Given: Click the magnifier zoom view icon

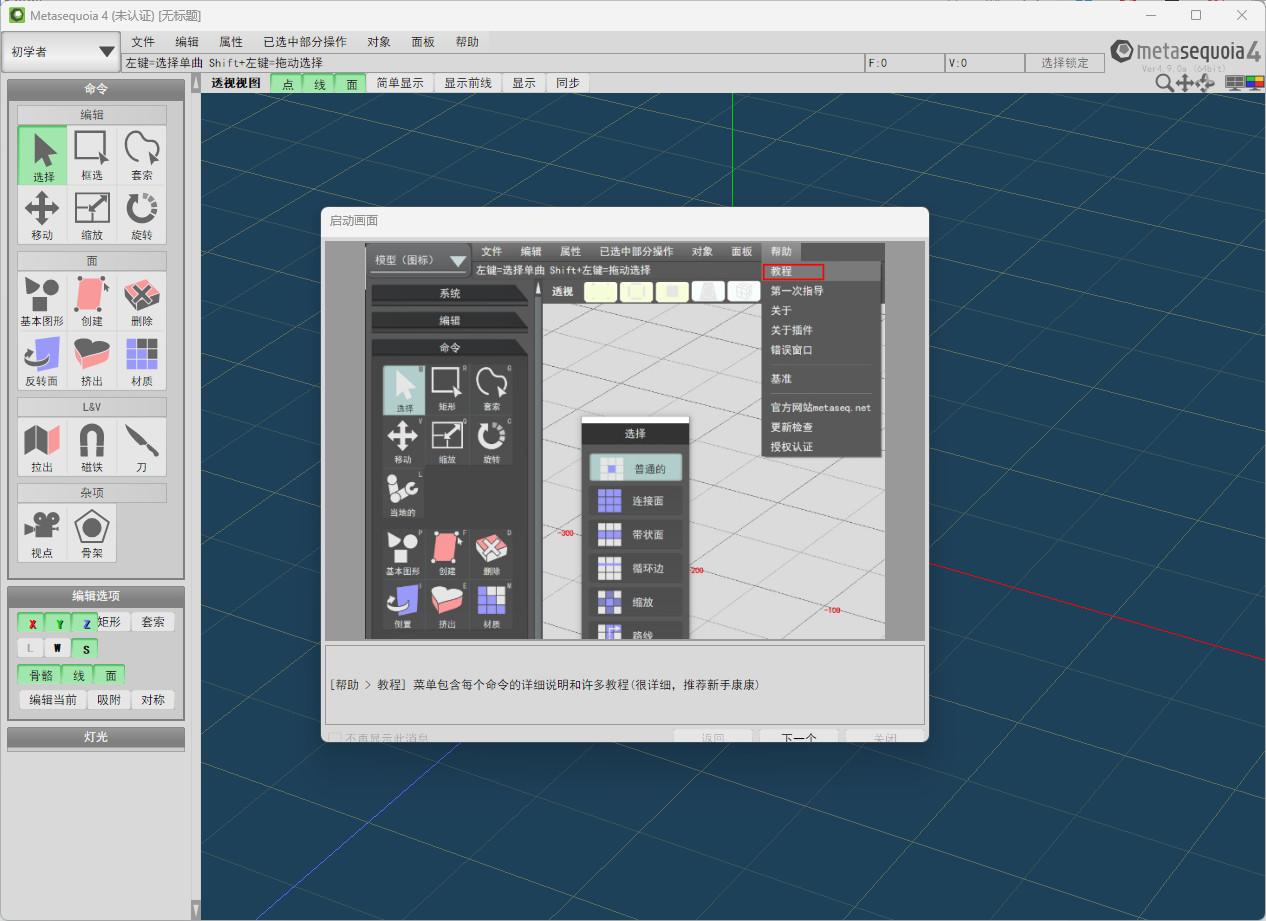Looking at the screenshot, I should [1164, 83].
